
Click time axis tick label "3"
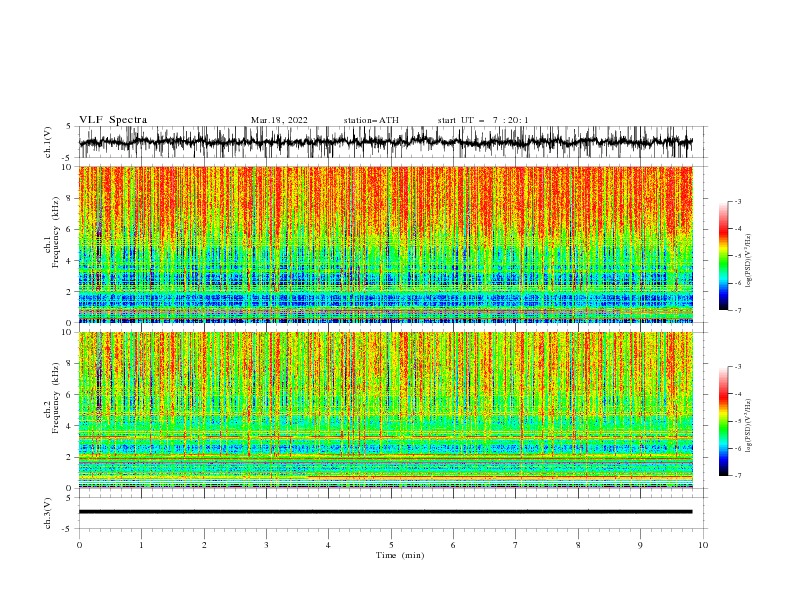coord(266,545)
